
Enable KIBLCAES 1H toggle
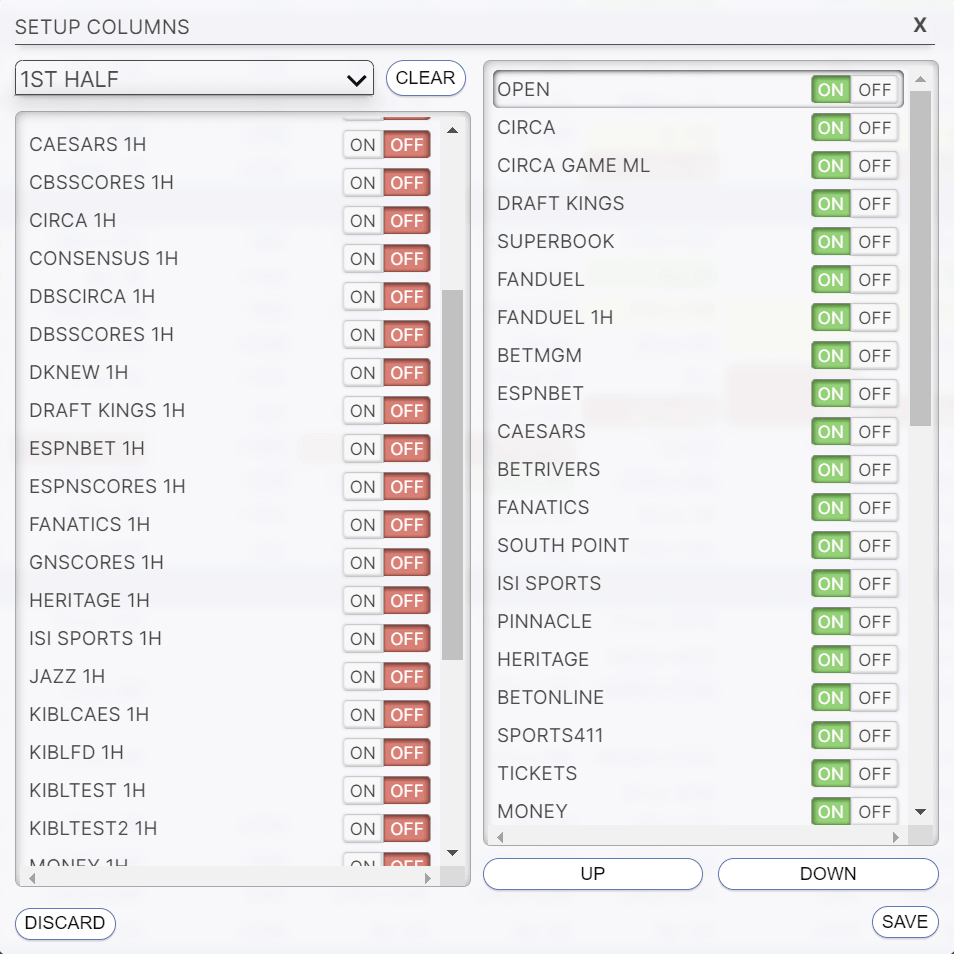click(363, 714)
